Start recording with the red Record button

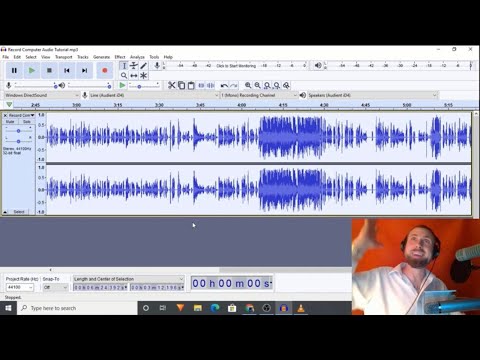pyautogui.click(x=105, y=70)
